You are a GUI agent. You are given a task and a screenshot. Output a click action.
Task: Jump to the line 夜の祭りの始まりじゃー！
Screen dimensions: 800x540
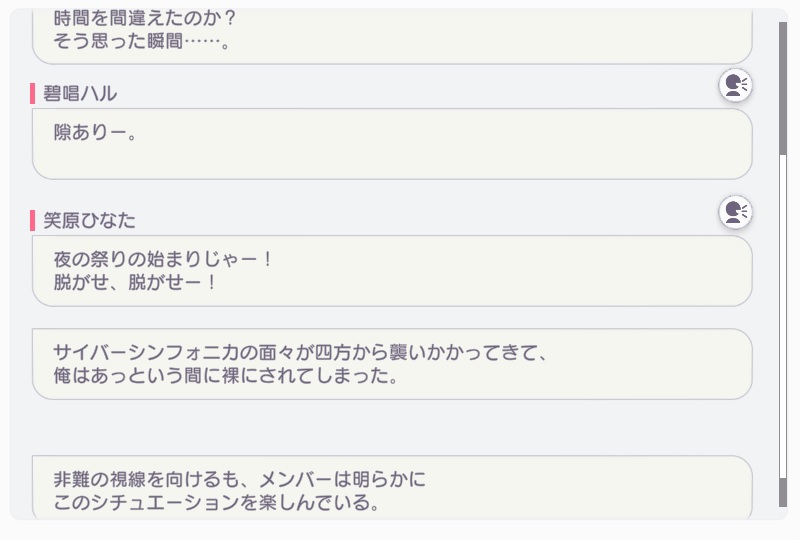(x=164, y=258)
